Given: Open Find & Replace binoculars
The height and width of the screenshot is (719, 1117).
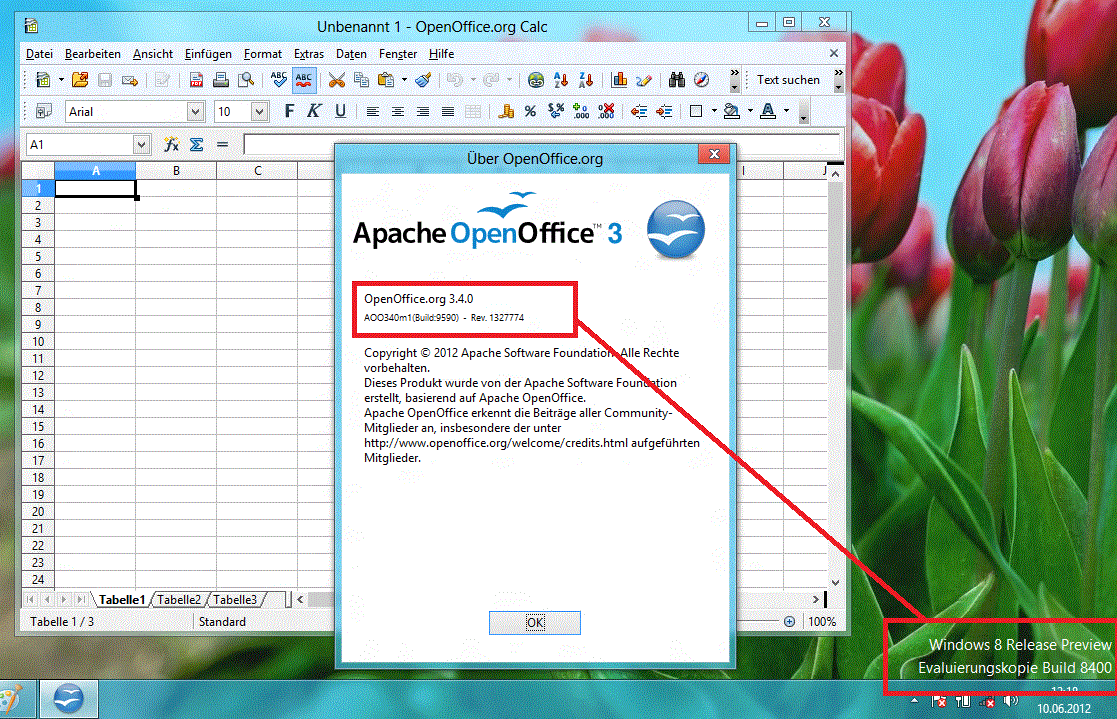Looking at the screenshot, I should point(677,80).
